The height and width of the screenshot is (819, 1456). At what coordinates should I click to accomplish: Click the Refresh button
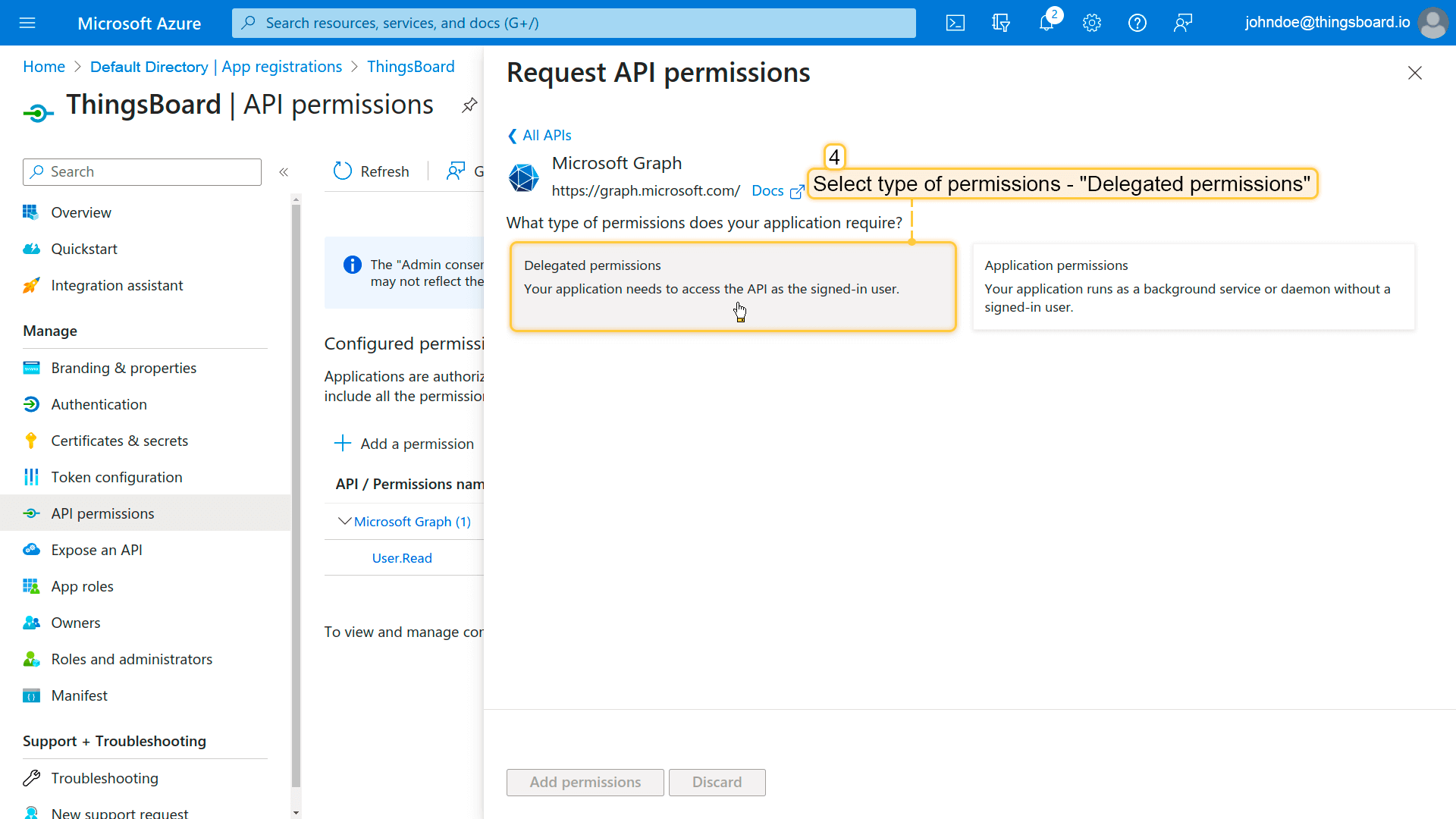(x=372, y=171)
